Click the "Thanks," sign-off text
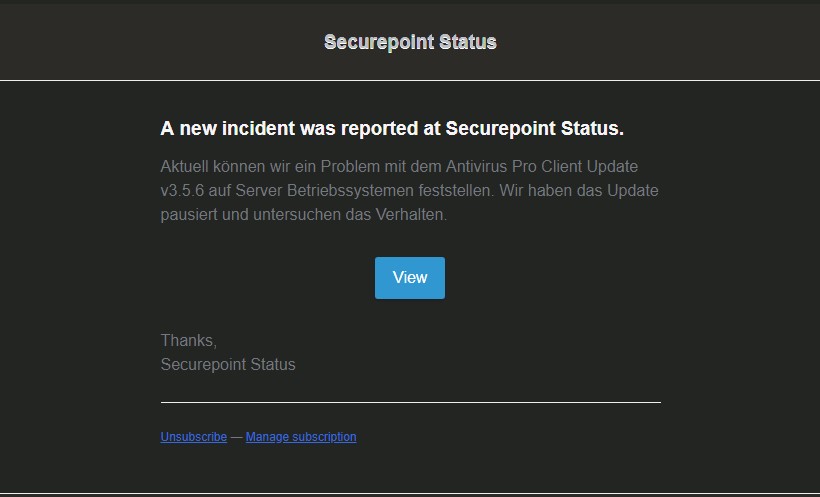The height and width of the screenshot is (497, 820). tap(188, 341)
